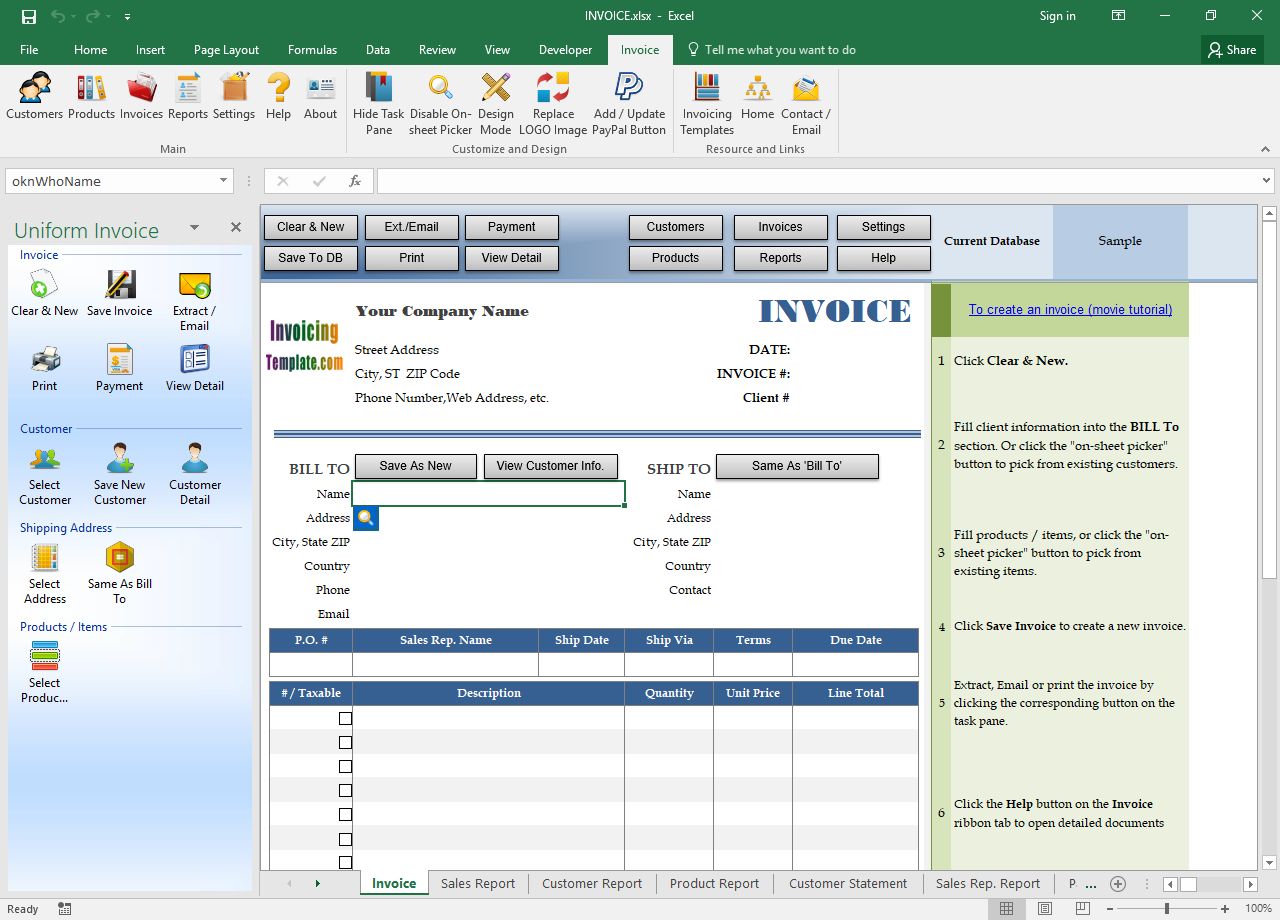Tick the seventh line item's Taxable checkbox
The width and height of the screenshot is (1280, 920).
[x=345, y=862]
